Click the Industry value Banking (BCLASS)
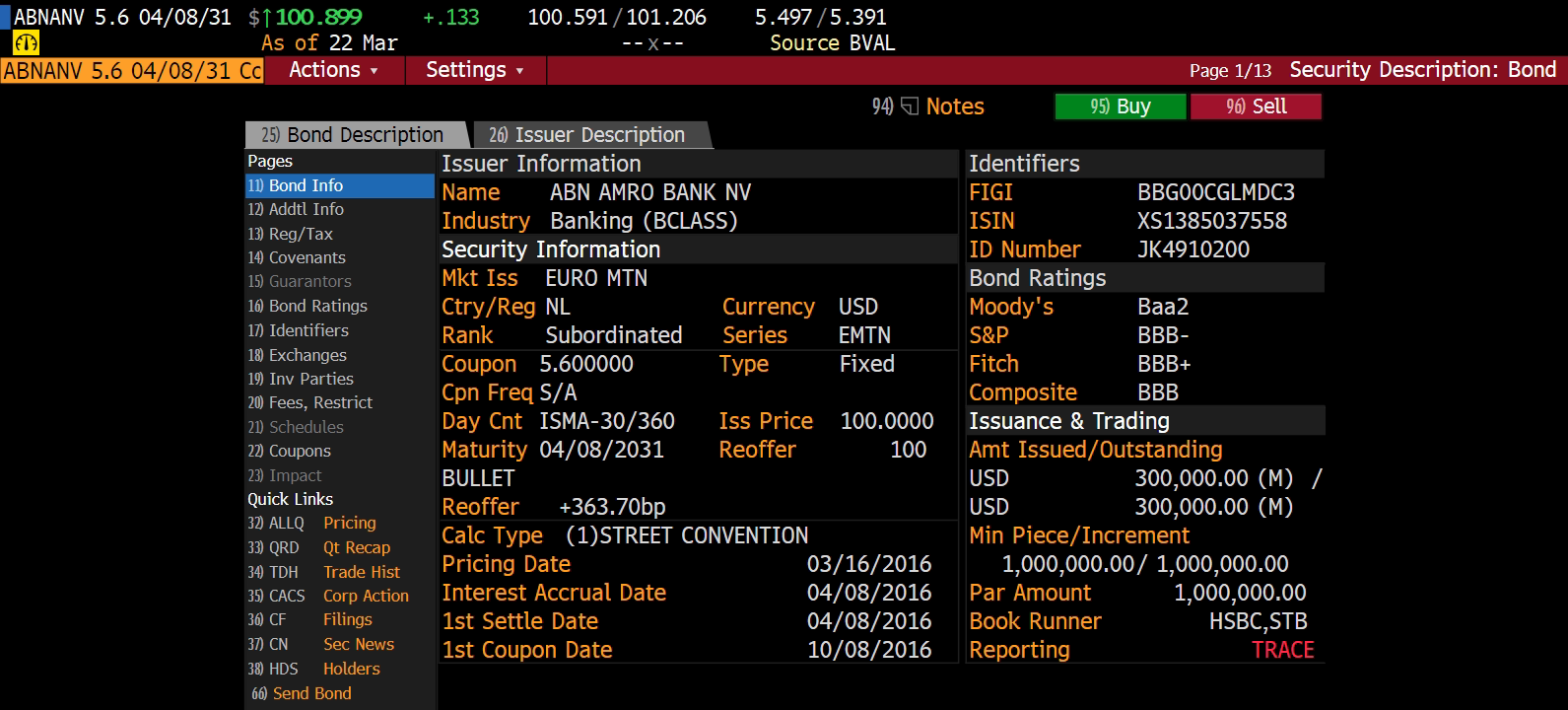 [644, 221]
